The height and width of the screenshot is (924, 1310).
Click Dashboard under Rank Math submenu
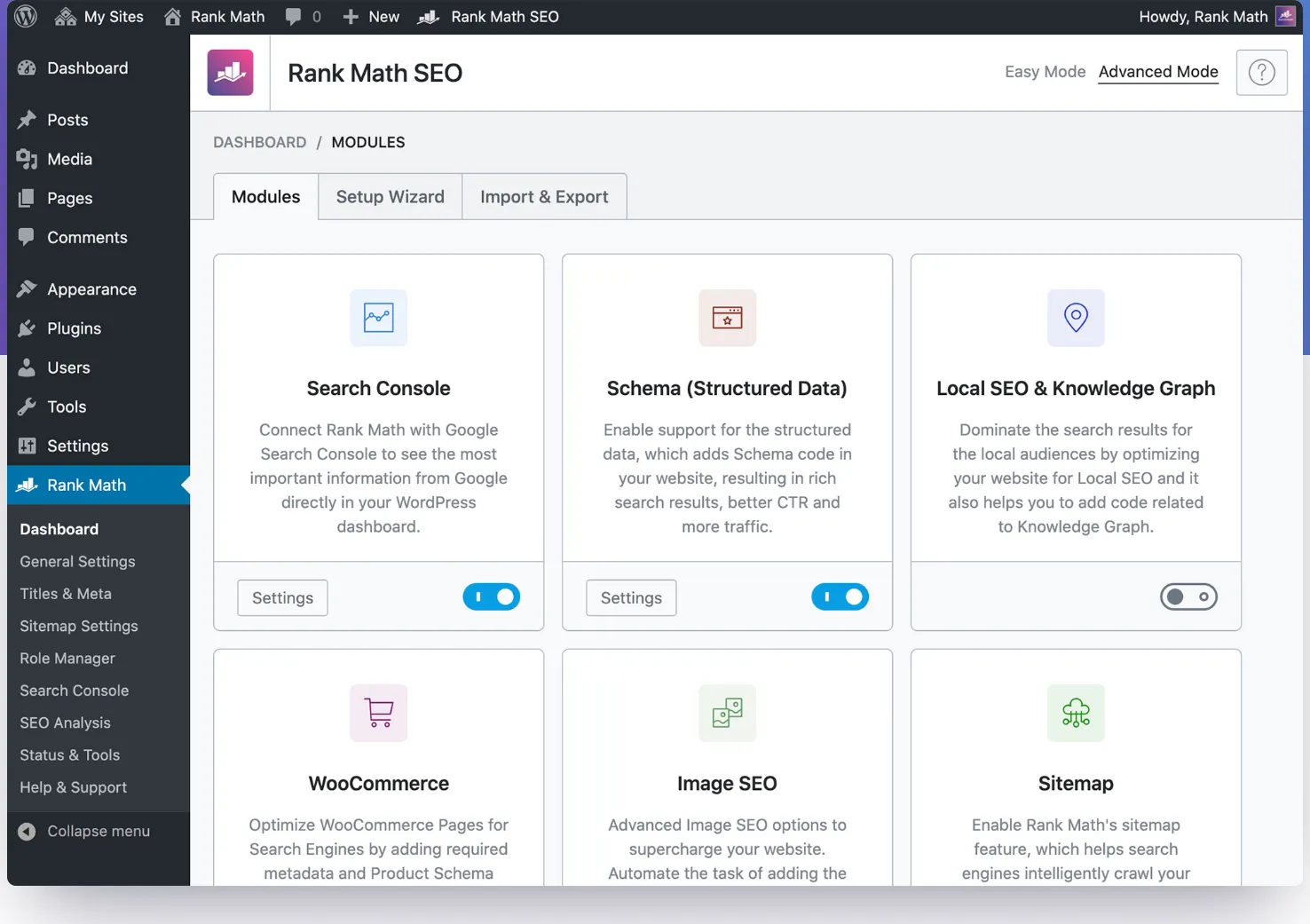click(59, 529)
